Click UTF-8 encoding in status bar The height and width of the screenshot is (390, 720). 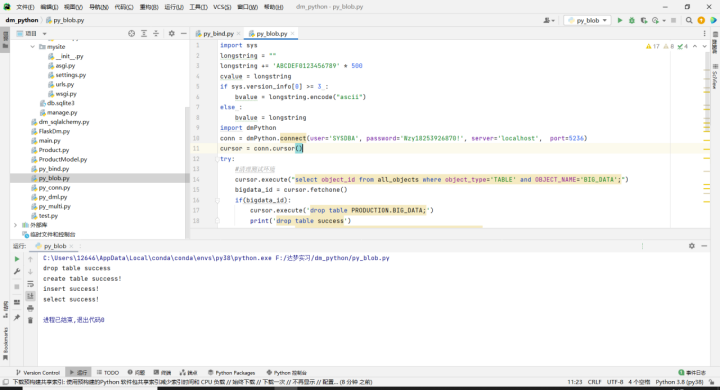tap(615, 382)
